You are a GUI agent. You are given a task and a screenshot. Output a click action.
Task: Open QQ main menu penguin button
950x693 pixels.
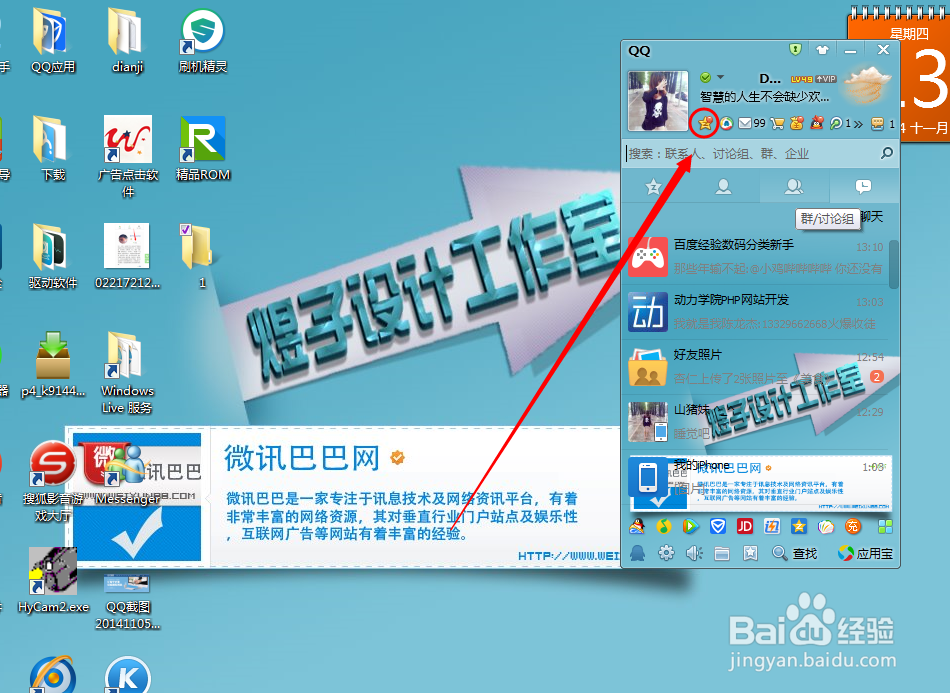point(637,553)
